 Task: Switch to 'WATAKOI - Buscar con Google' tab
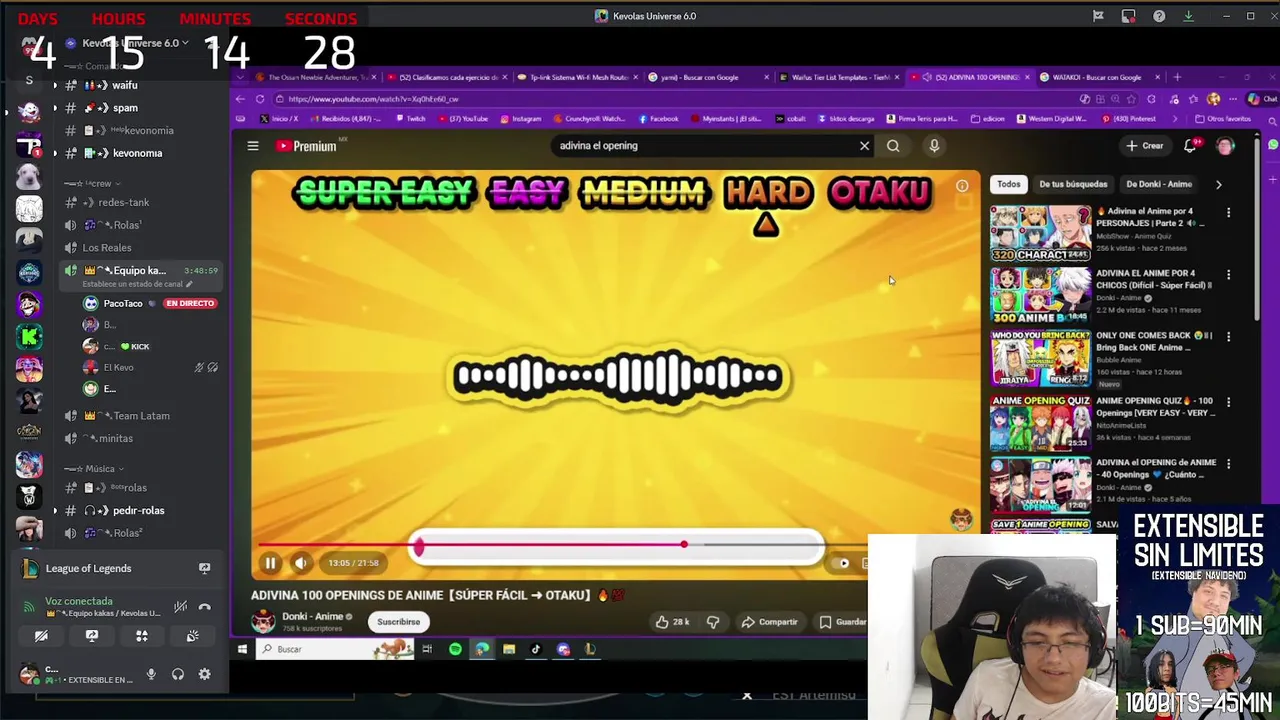1098,77
